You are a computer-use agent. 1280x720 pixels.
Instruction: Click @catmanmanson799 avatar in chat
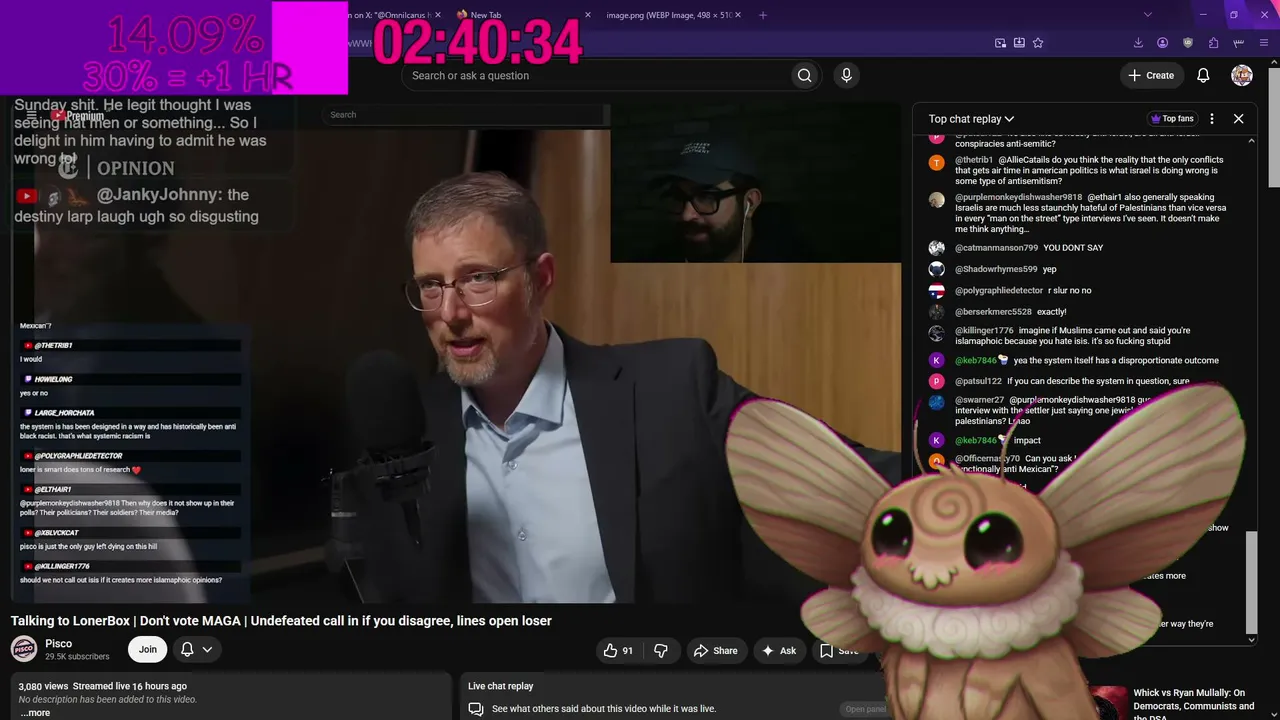pos(936,248)
